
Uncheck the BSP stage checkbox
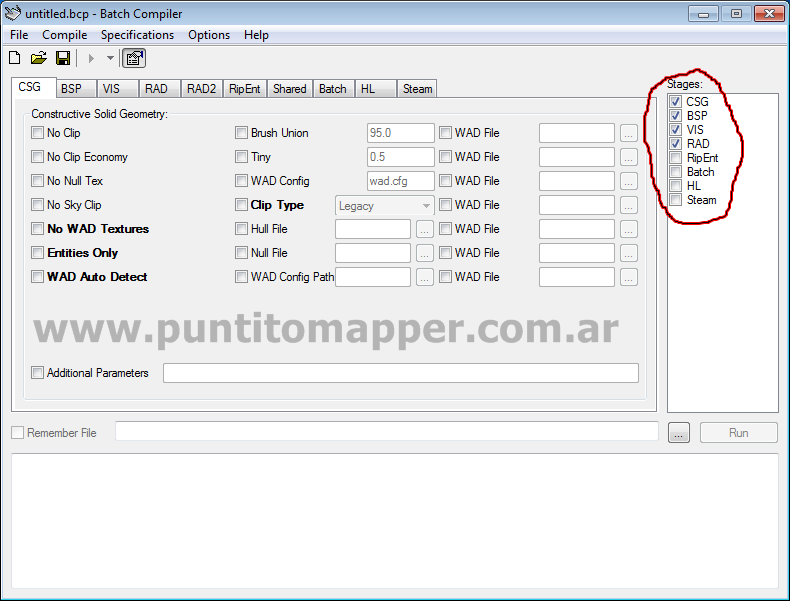[676, 116]
